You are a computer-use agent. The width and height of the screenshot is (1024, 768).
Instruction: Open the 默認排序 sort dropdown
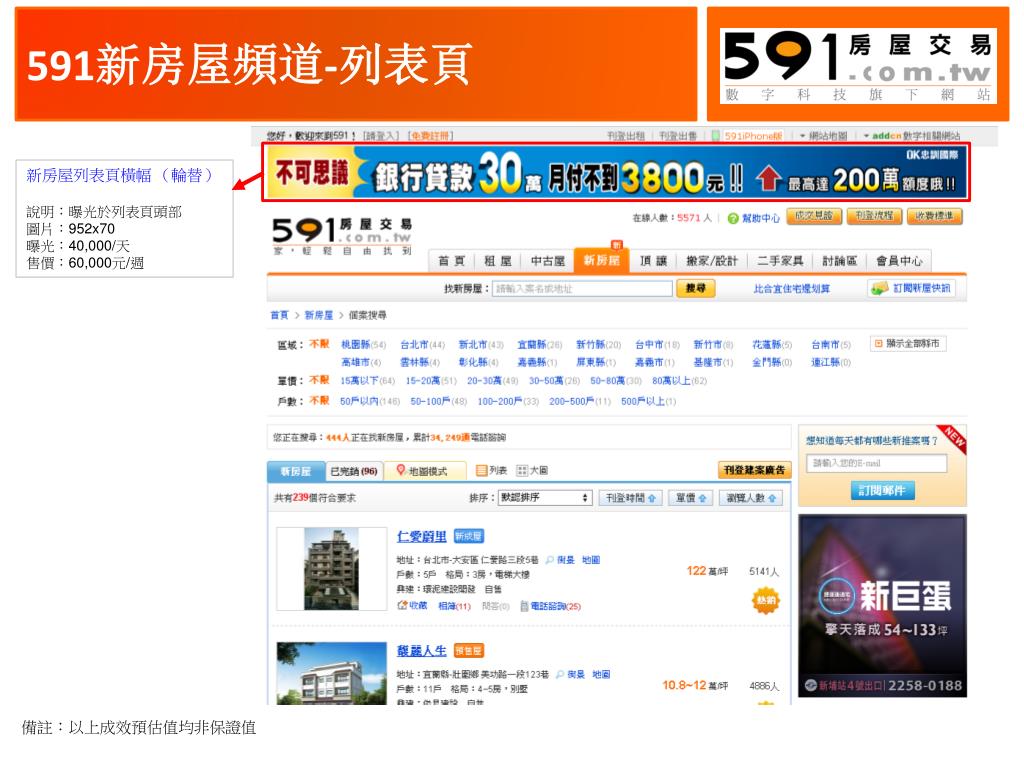(545, 498)
